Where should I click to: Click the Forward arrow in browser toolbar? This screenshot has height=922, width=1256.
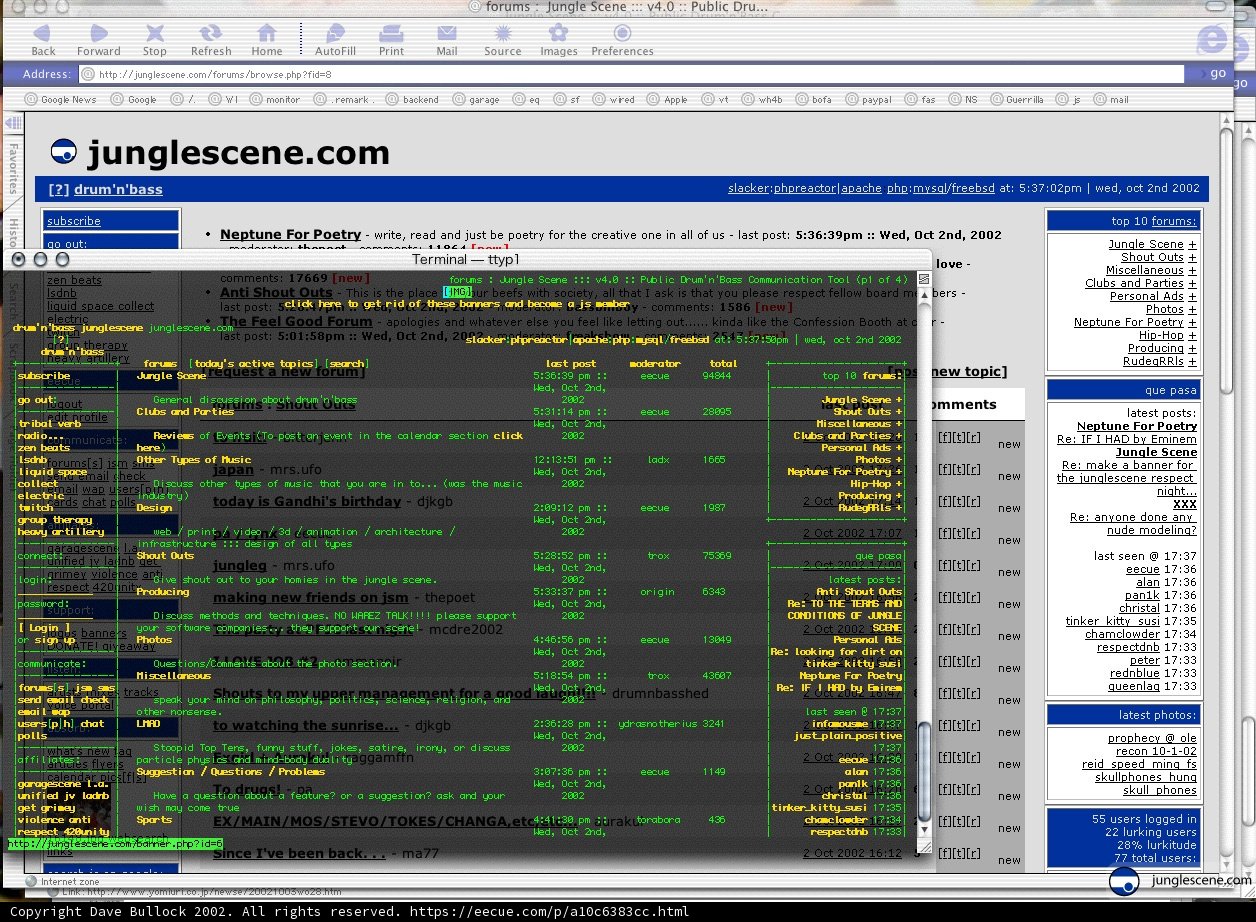98,38
